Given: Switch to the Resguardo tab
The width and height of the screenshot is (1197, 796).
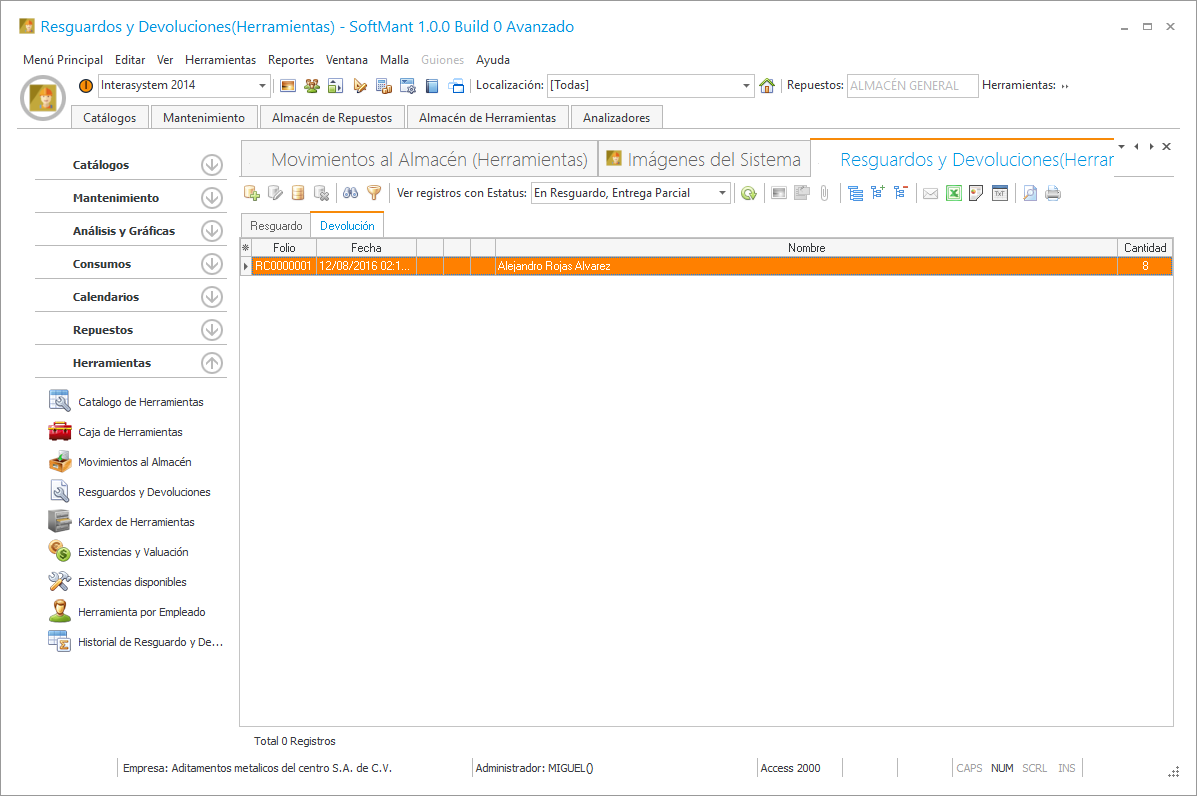Looking at the screenshot, I should point(276,226).
